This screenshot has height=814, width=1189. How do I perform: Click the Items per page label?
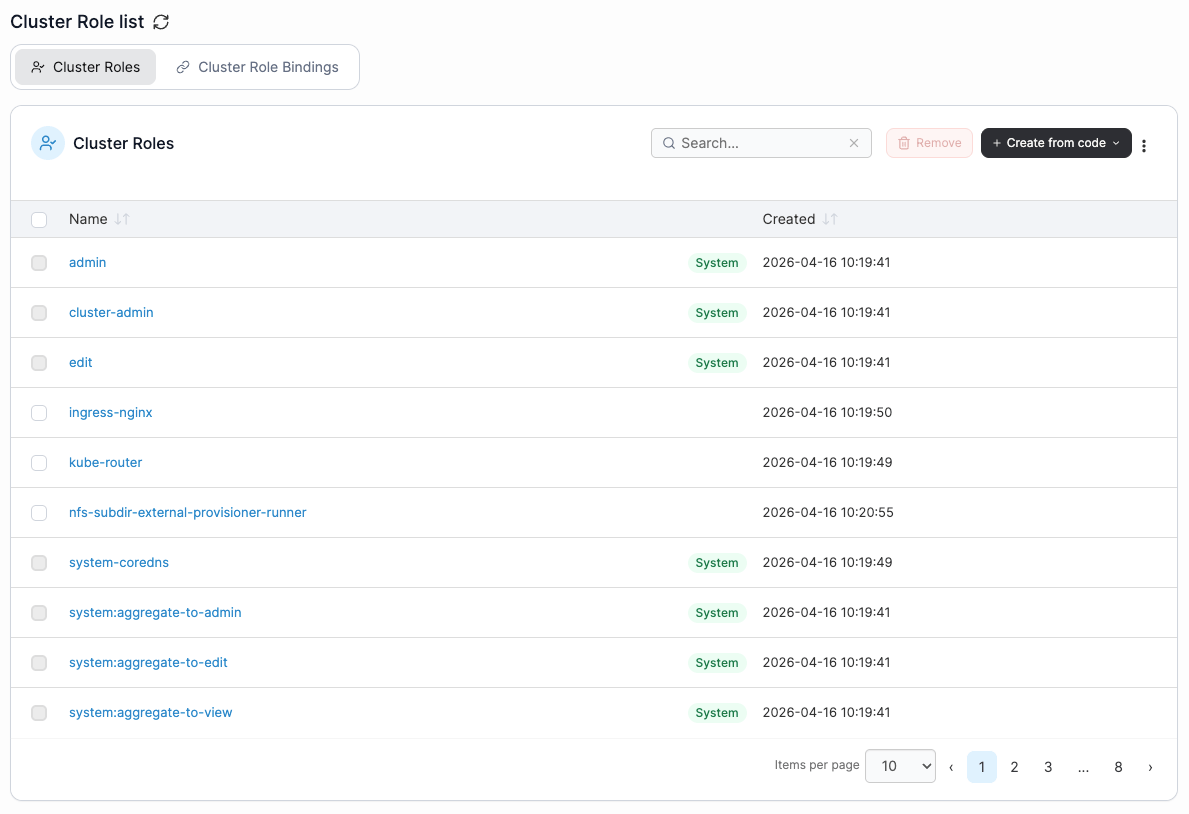[817, 765]
